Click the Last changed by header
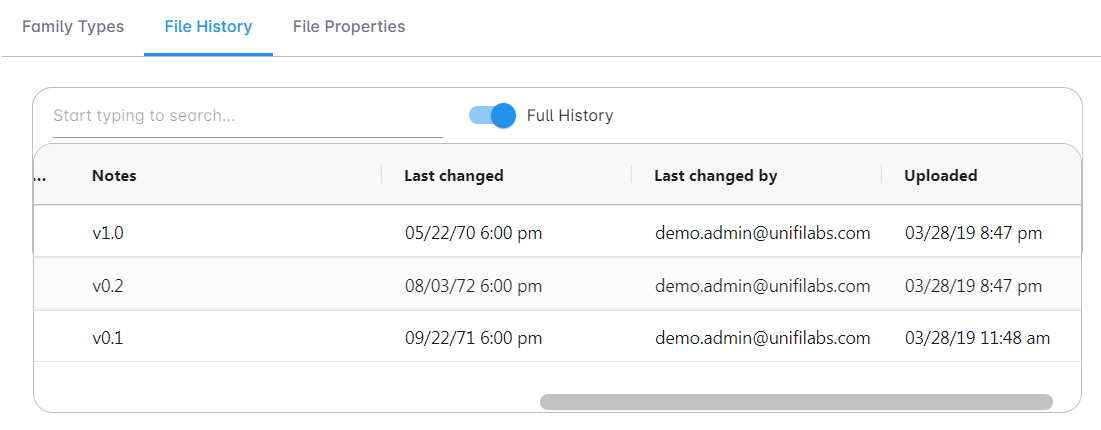The width and height of the screenshot is (1101, 430). pyautogui.click(x=715, y=176)
